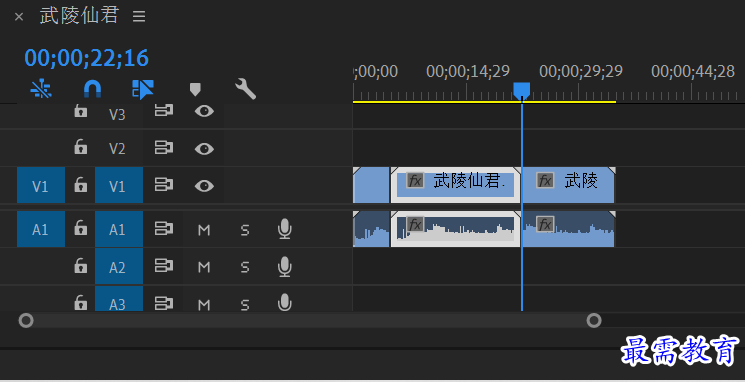
Task: Toggle V1 track targeting
Action: 119,186
